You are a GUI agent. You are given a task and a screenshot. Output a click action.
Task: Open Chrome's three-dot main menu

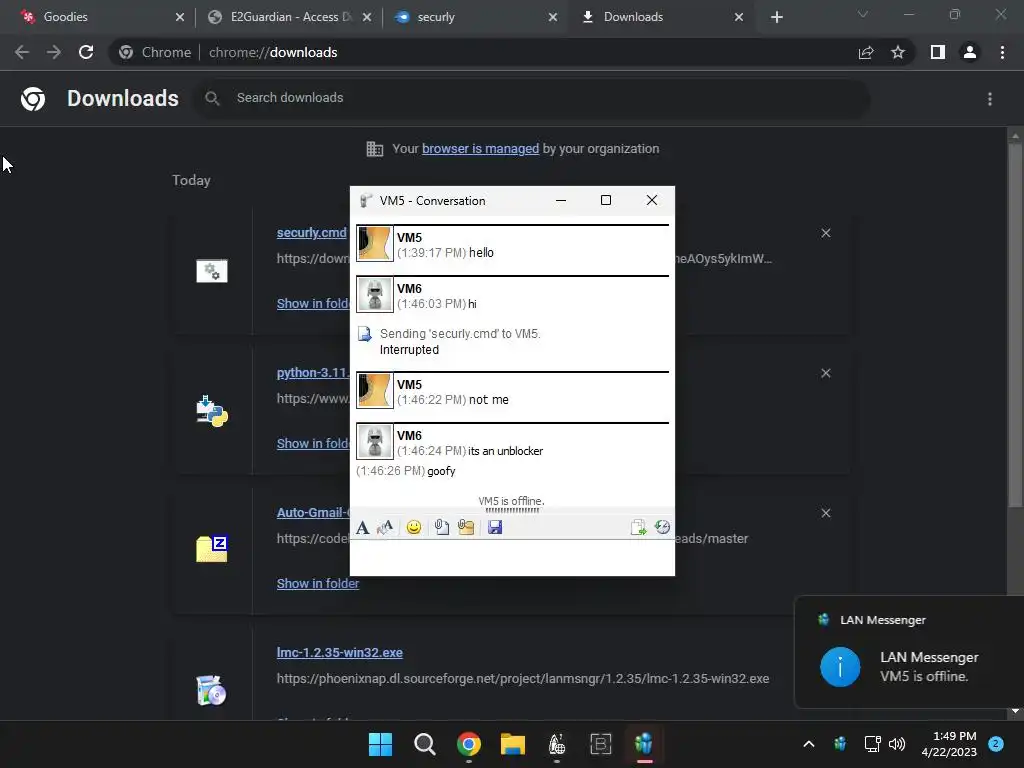[1002, 52]
